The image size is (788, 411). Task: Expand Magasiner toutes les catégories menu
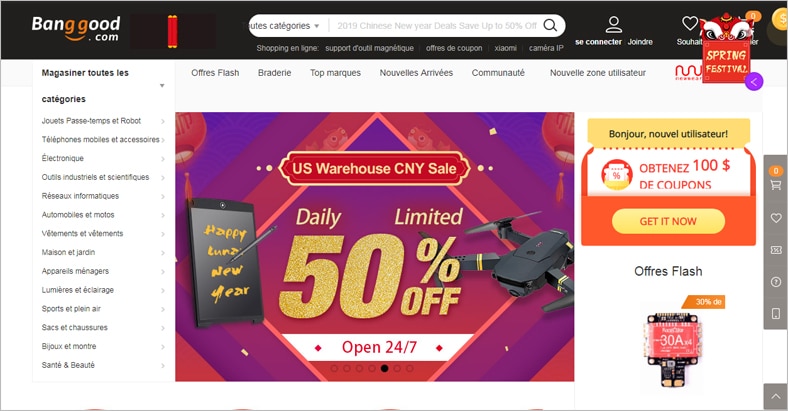click(103, 86)
